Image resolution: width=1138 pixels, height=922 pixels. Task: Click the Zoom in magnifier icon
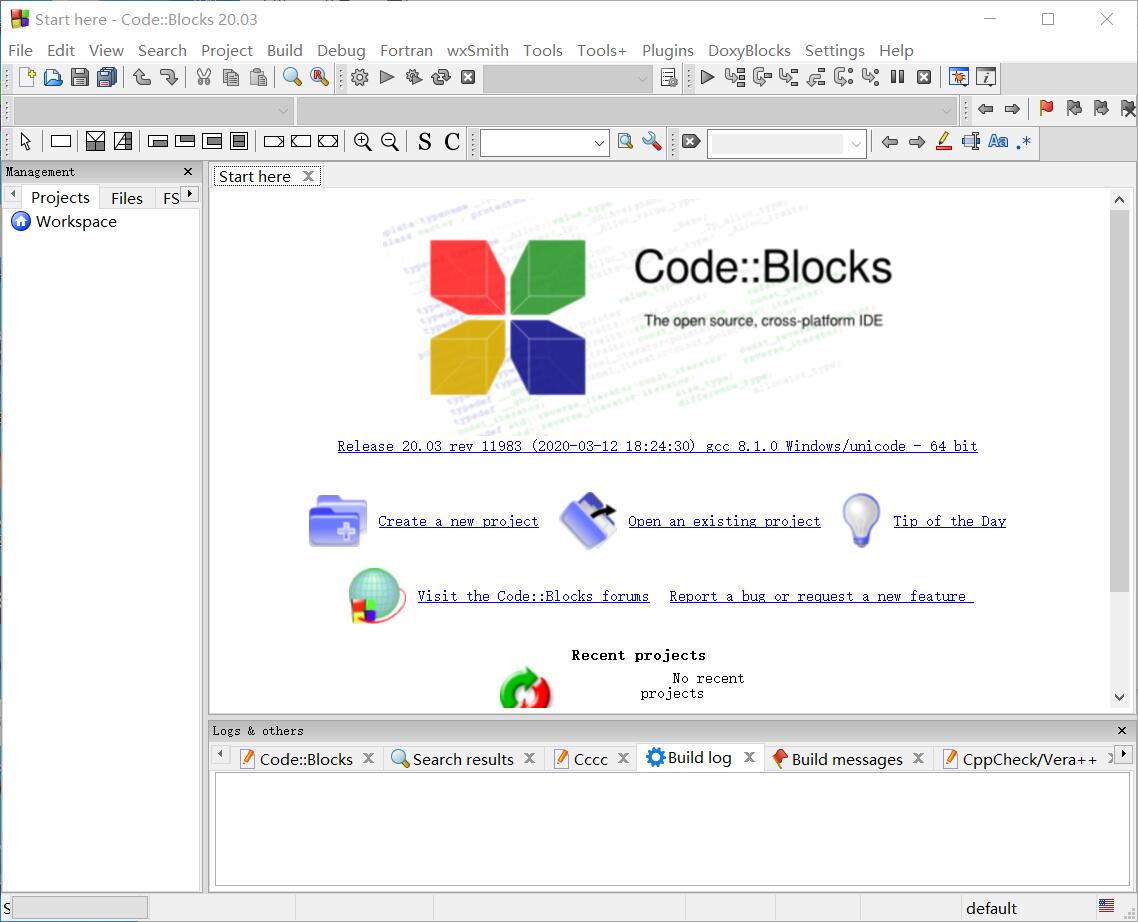tap(362, 142)
